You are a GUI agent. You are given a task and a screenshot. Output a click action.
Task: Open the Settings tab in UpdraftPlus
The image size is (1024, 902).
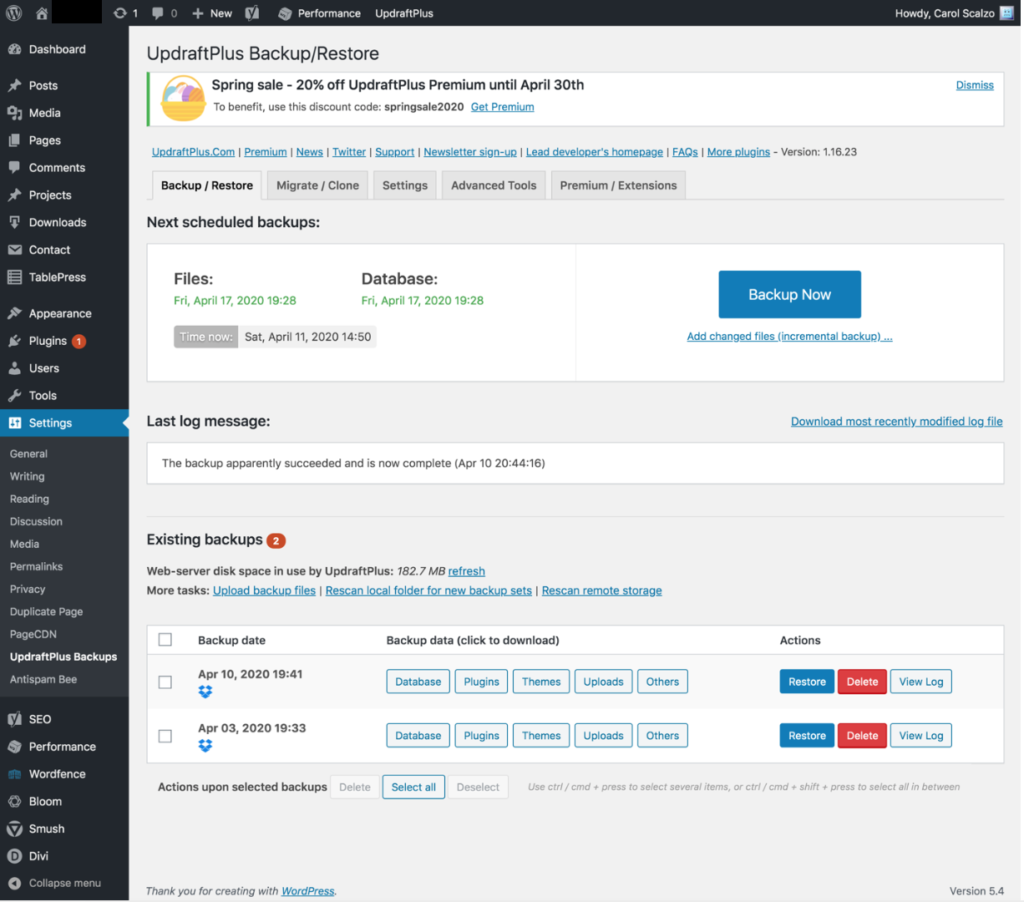405,185
